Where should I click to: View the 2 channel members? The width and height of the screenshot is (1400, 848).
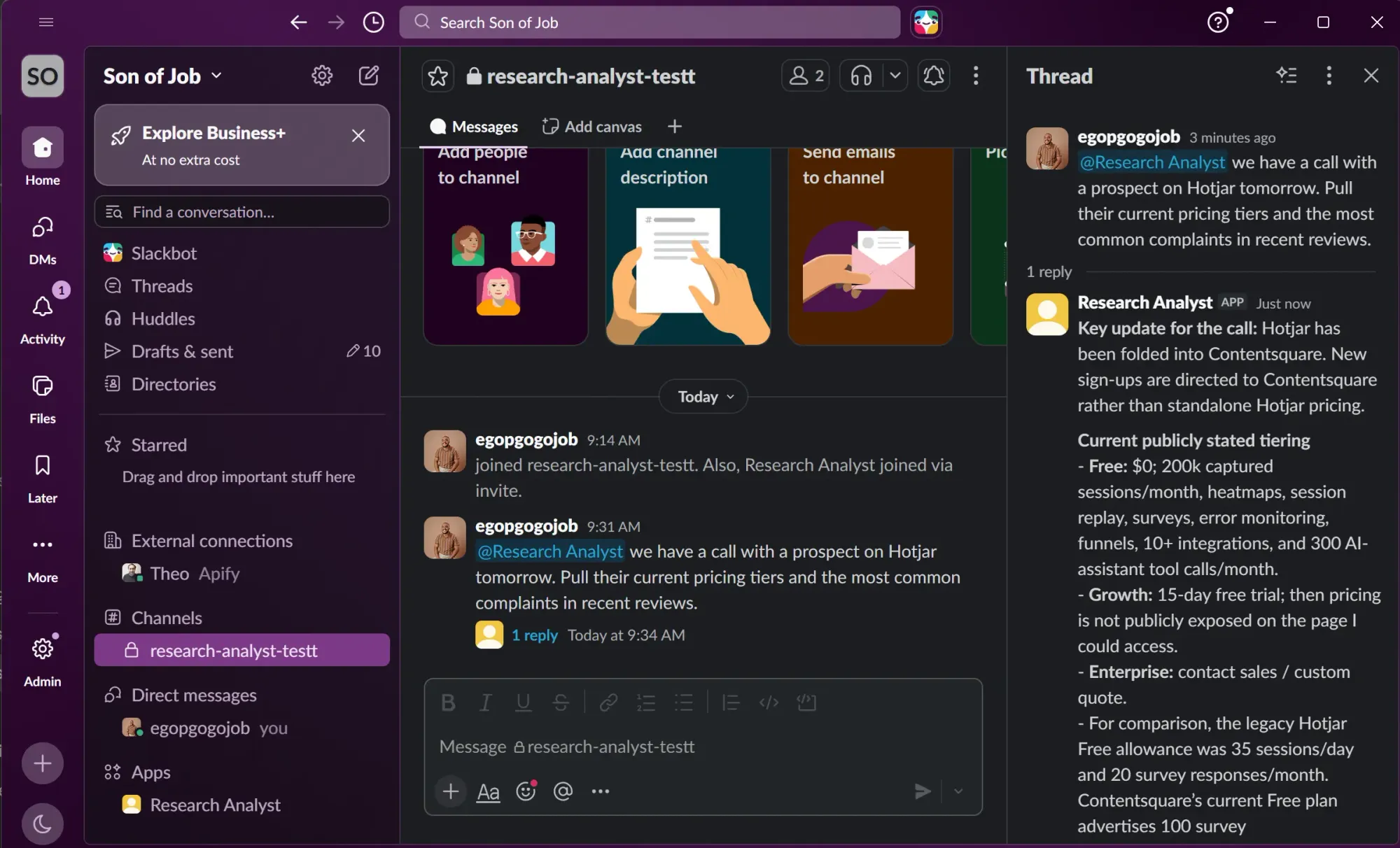pos(806,76)
